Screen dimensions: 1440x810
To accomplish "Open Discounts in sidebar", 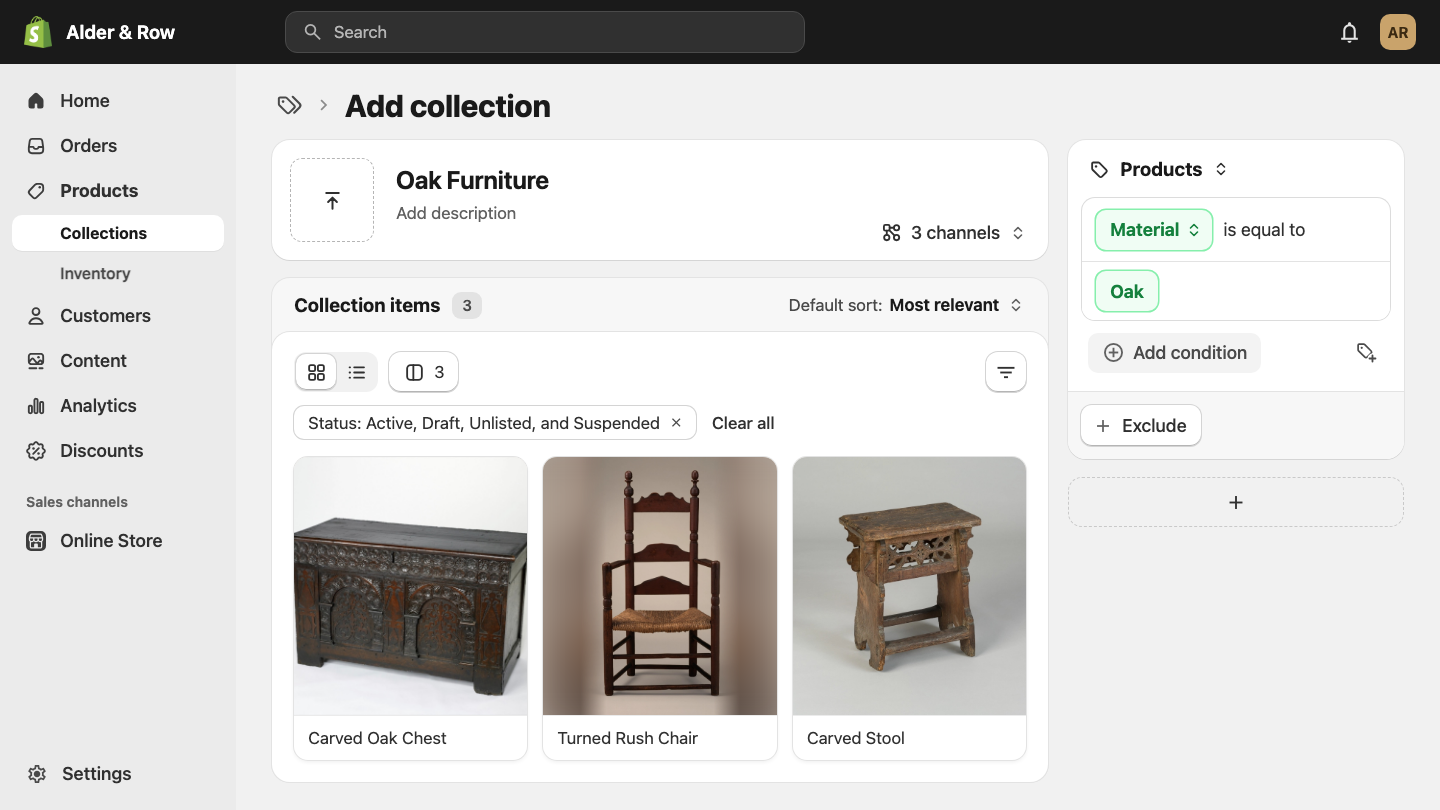I will [118, 450].
